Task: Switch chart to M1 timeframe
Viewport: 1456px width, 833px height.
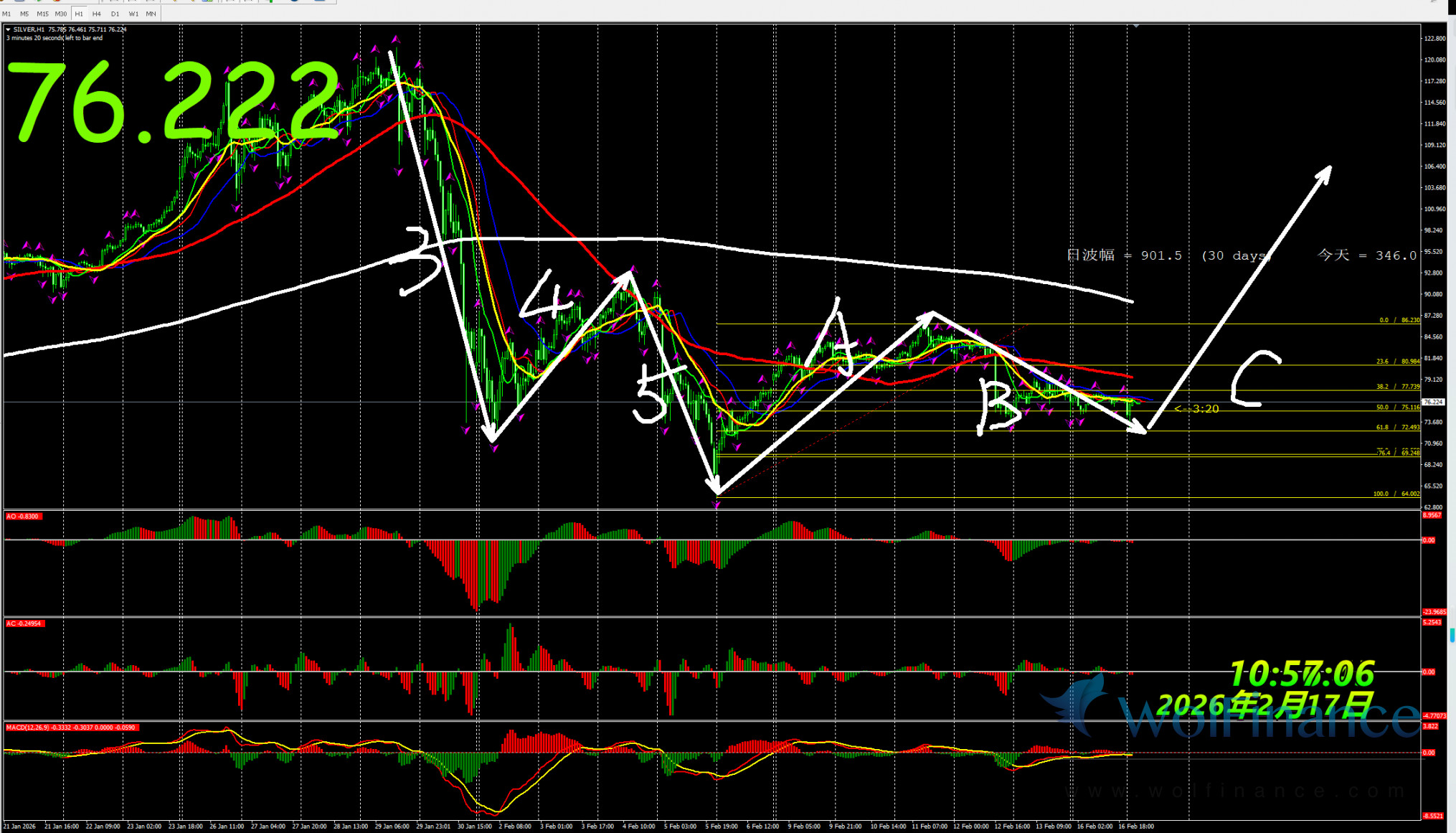Action: point(6,14)
